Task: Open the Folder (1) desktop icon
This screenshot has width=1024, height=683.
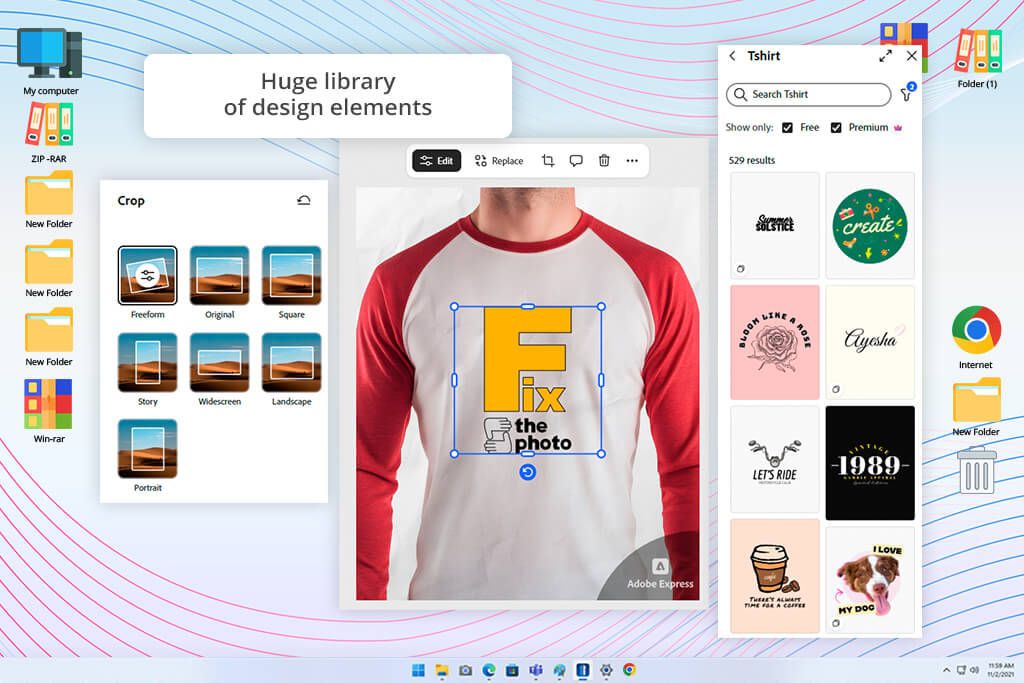Action: pyautogui.click(x=978, y=59)
